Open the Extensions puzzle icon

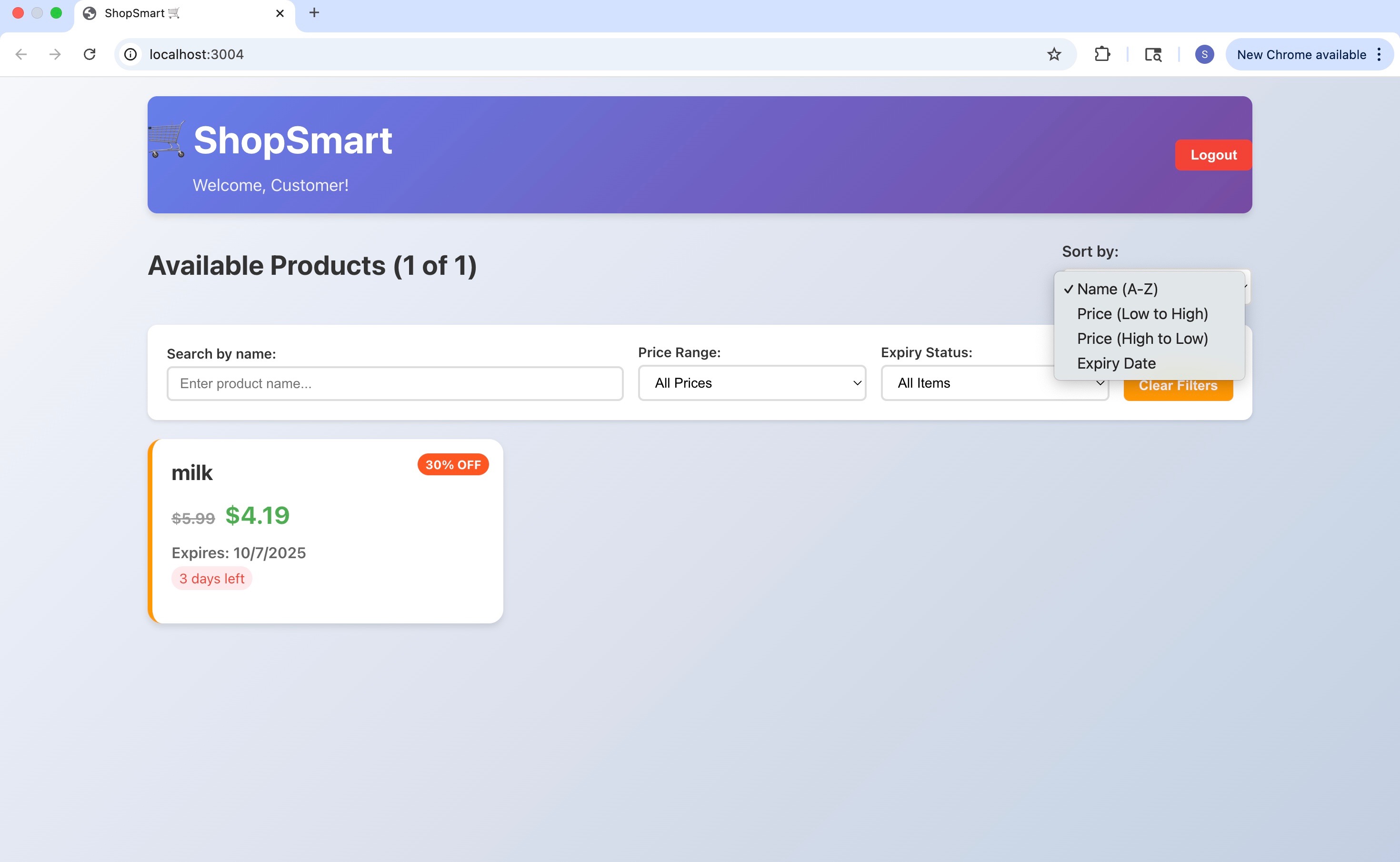point(1102,54)
